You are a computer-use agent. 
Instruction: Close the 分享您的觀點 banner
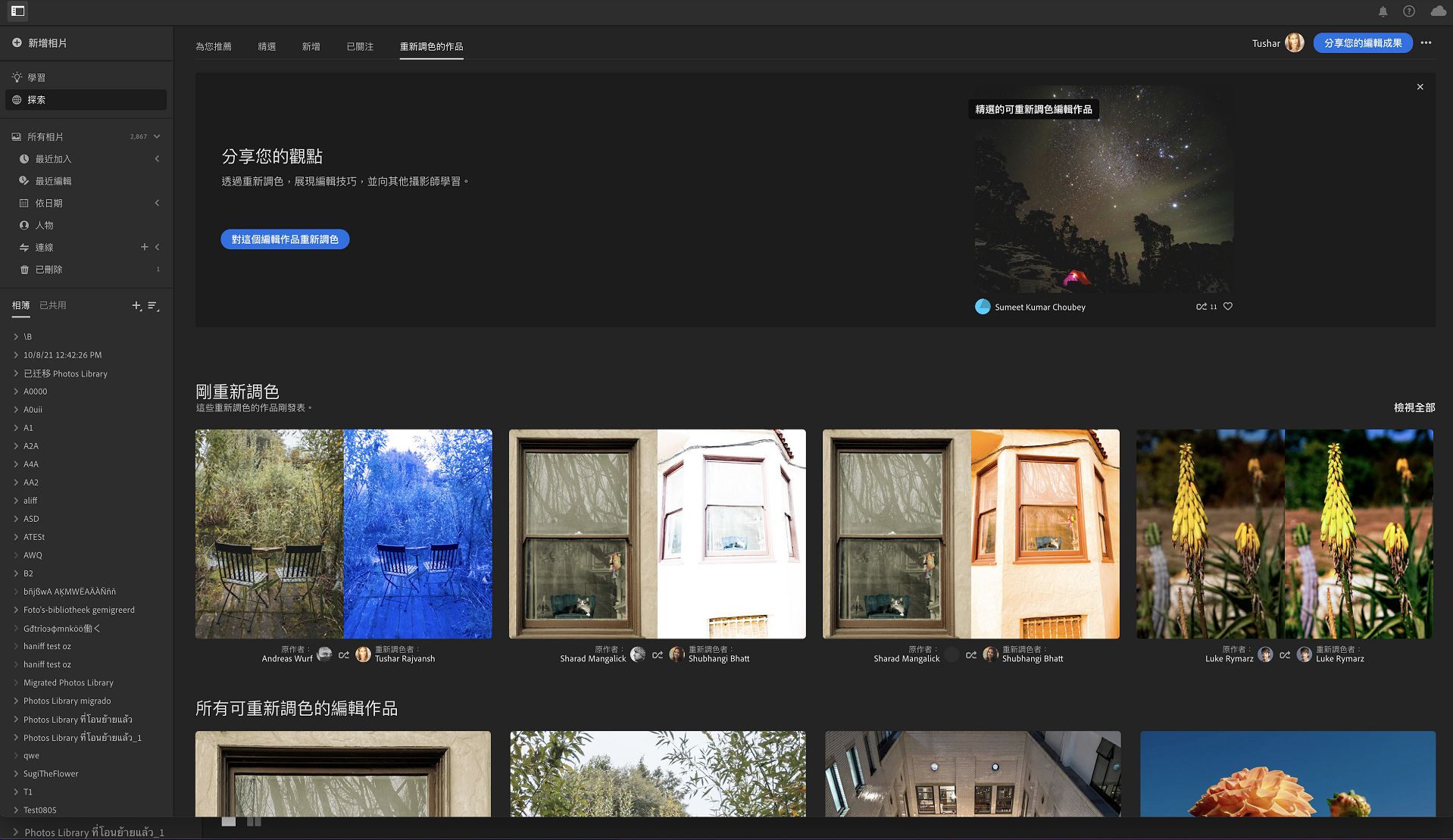[1420, 87]
